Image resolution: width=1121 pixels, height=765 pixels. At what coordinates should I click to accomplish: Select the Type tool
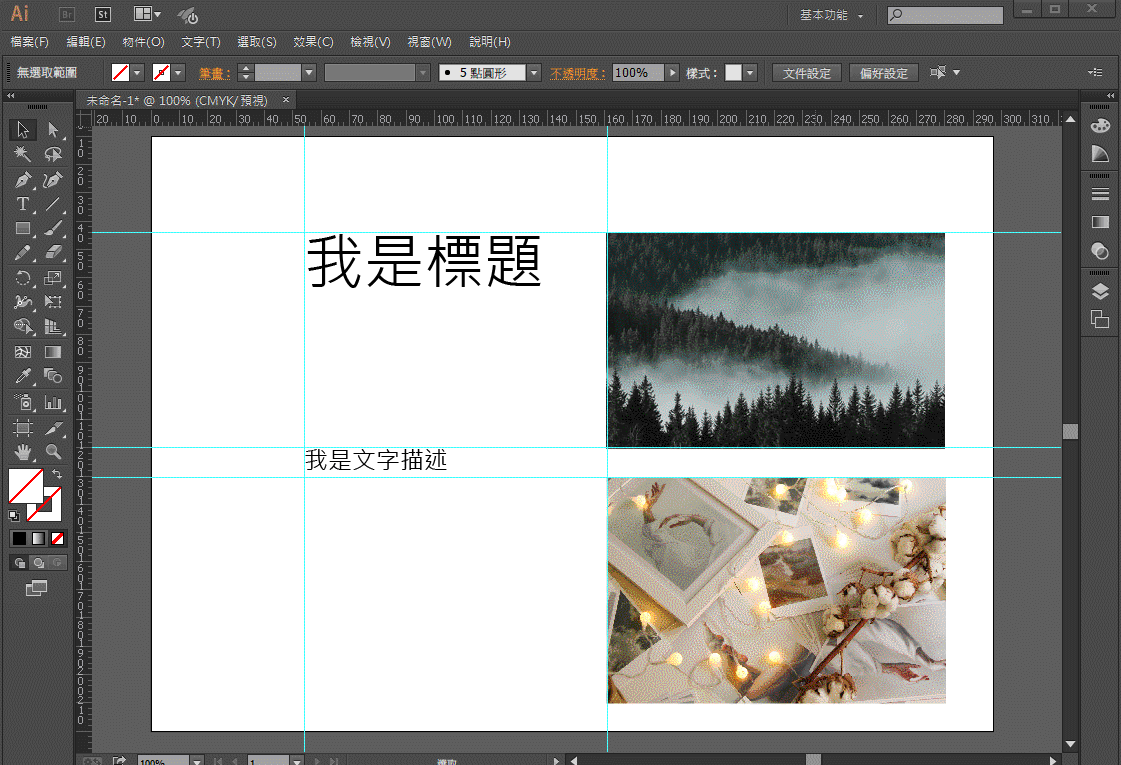click(23, 204)
